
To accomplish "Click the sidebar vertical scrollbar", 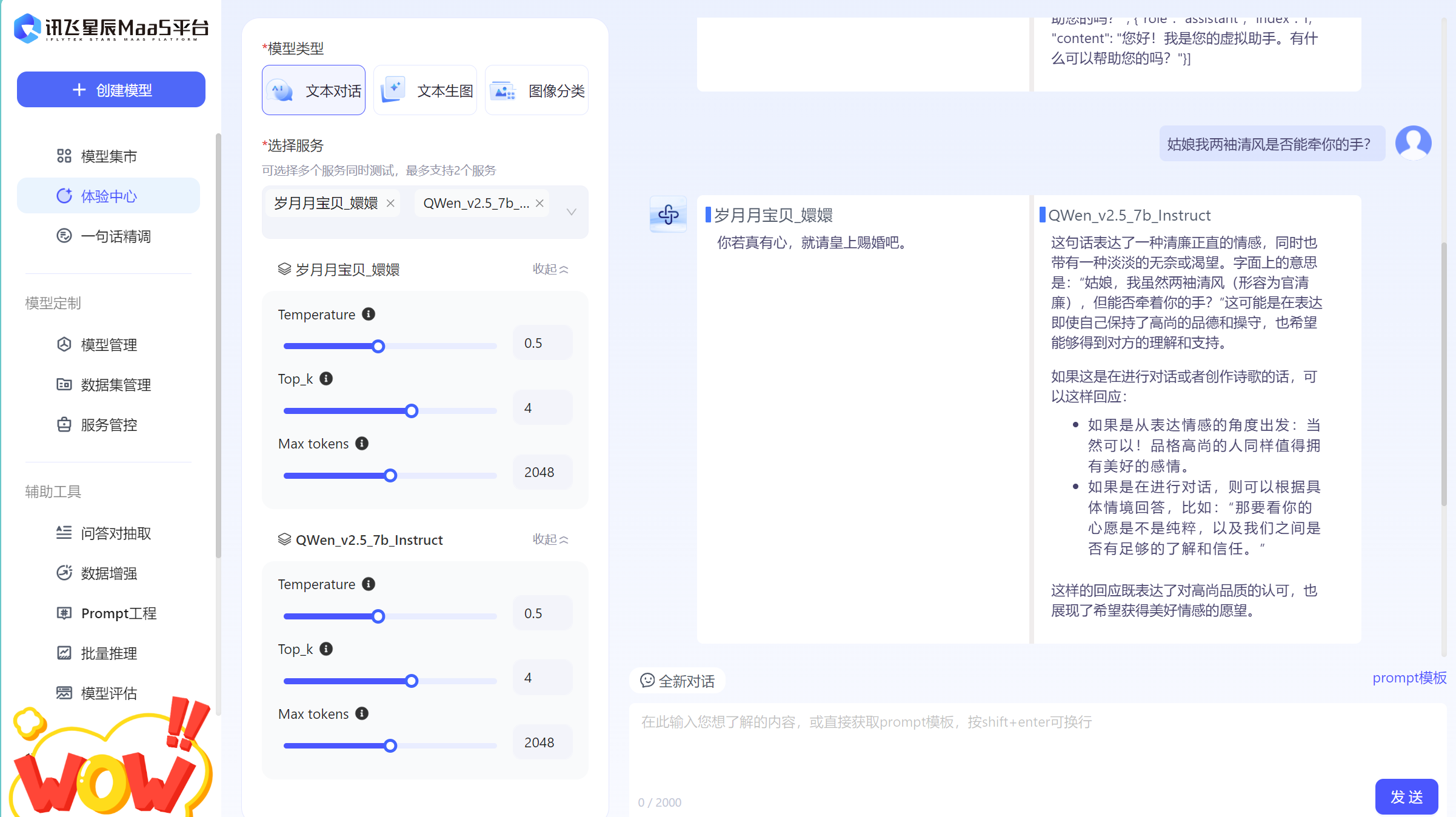I will tap(218, 345).
